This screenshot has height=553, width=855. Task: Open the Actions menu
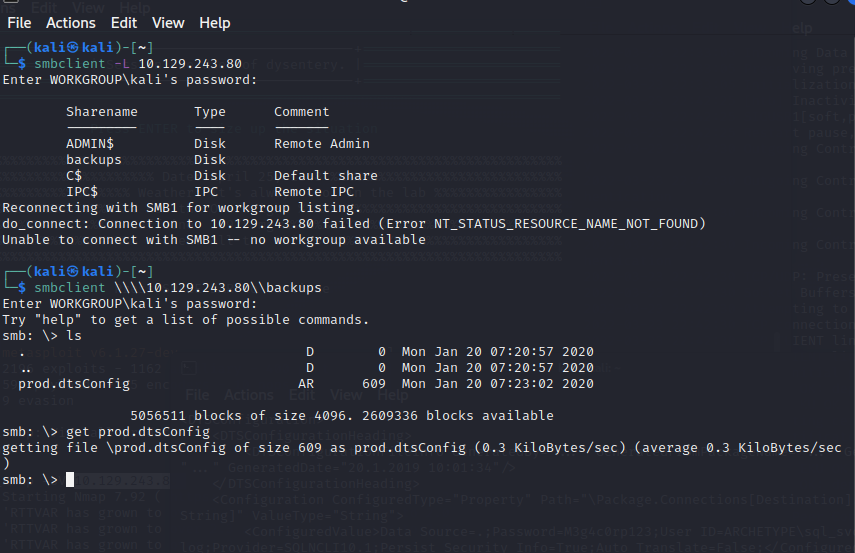[71, 22]
